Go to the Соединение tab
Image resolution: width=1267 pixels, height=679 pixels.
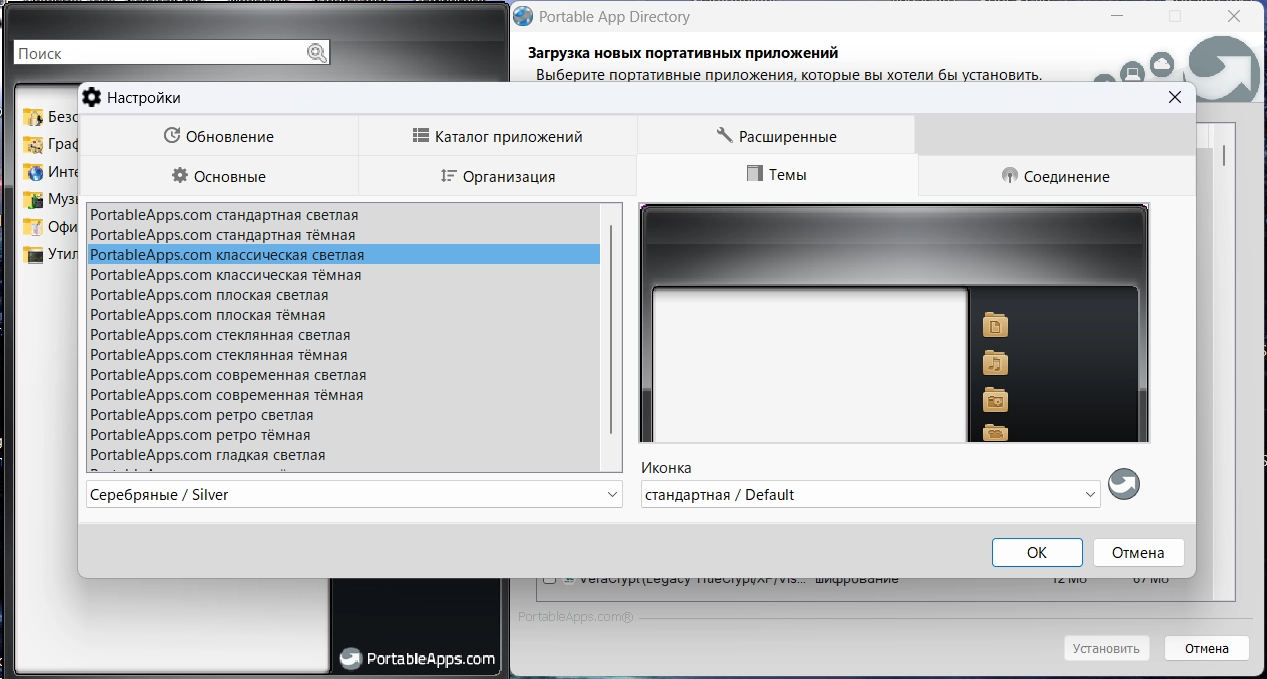coord(1056,176)
